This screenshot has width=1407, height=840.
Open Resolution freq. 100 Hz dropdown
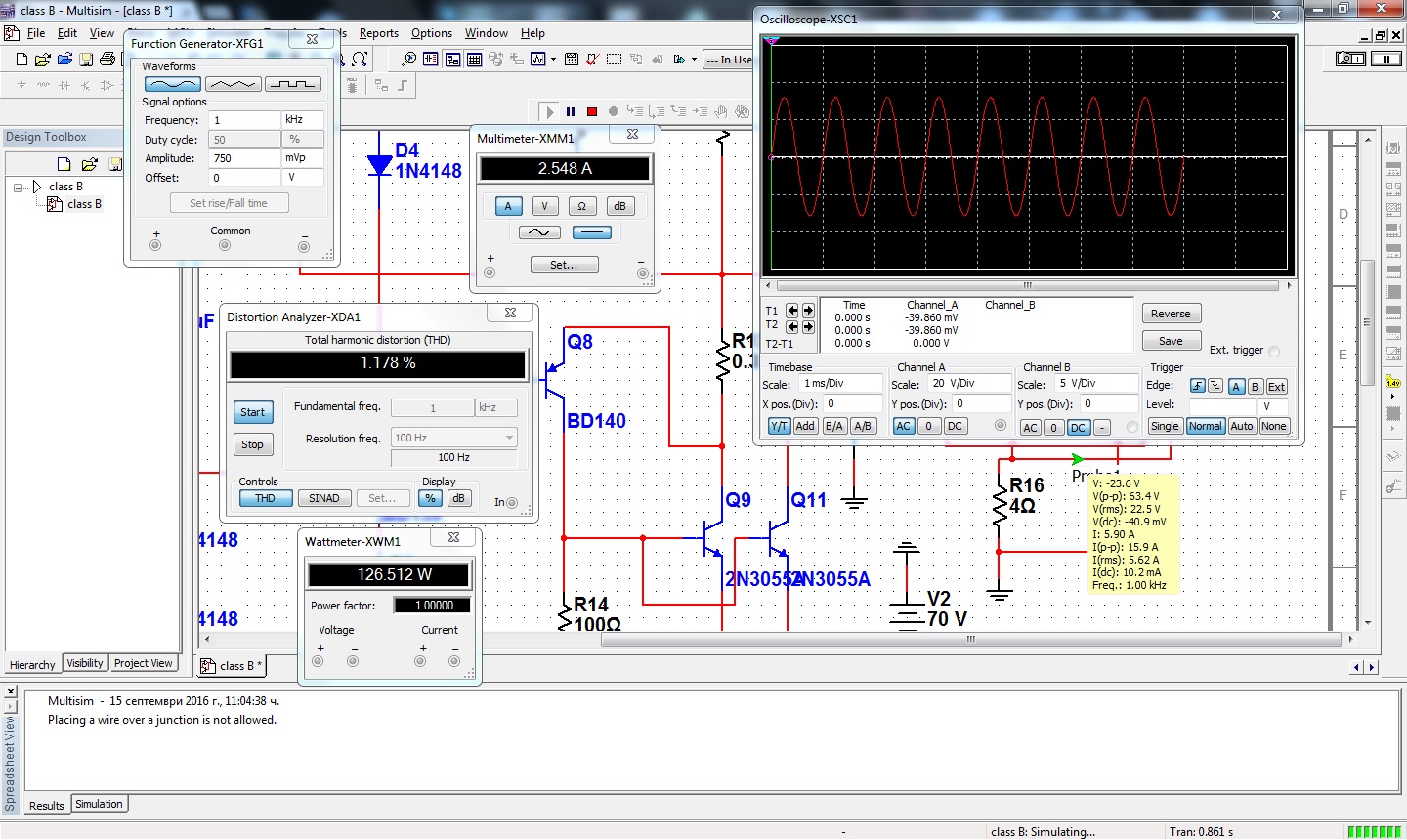(453, 438)
